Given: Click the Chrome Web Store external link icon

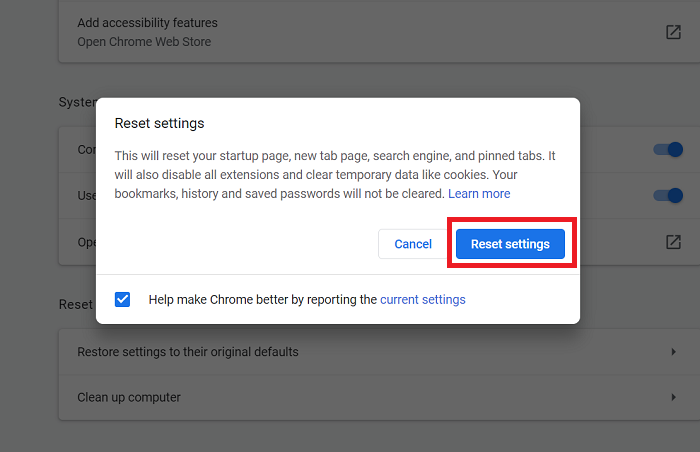Looking at the screenshot, I should [x=673, y=32].
